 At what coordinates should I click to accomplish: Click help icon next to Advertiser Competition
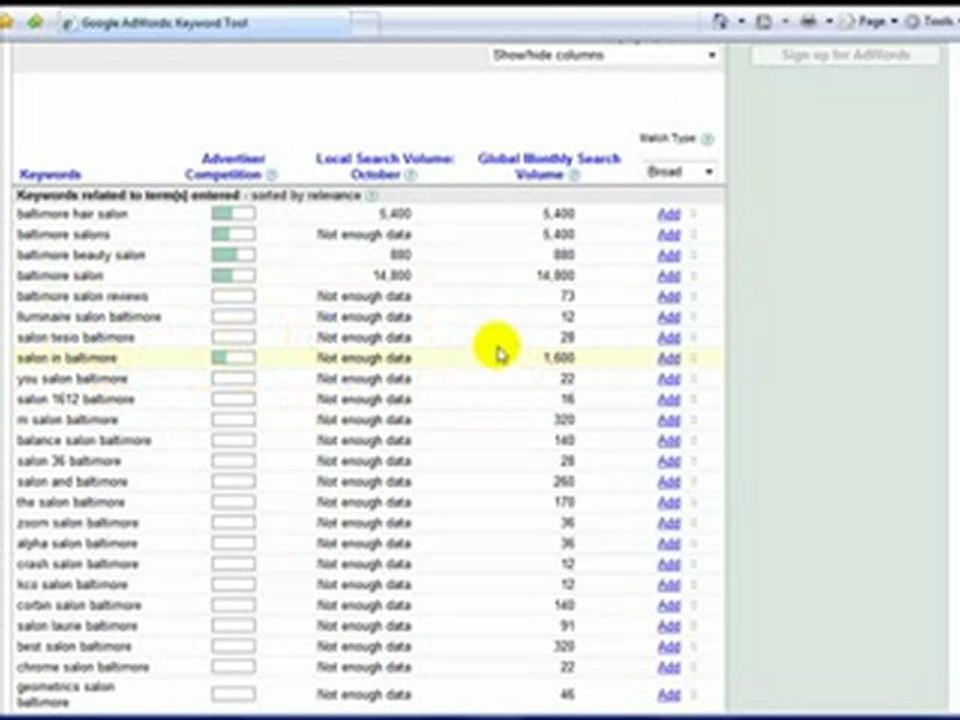tap(272, 175)
